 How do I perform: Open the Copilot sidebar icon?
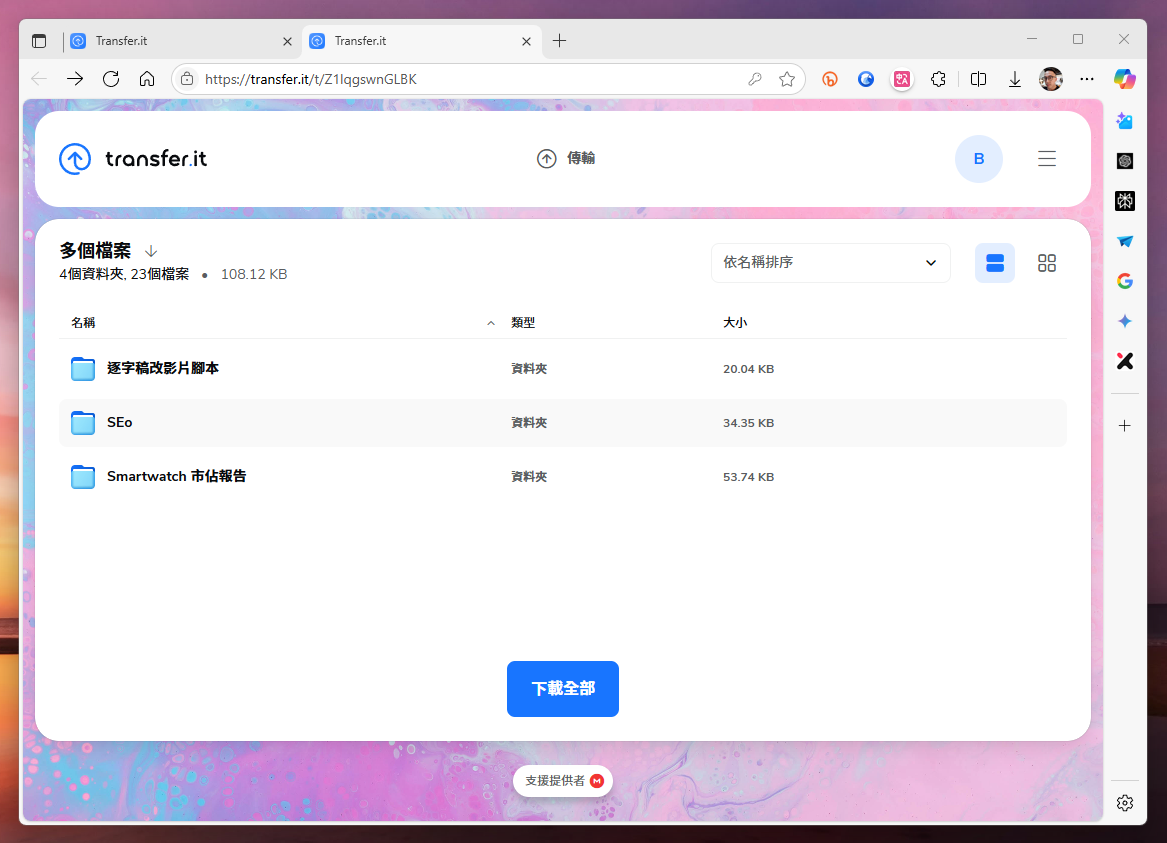[x=1124, y=79]
